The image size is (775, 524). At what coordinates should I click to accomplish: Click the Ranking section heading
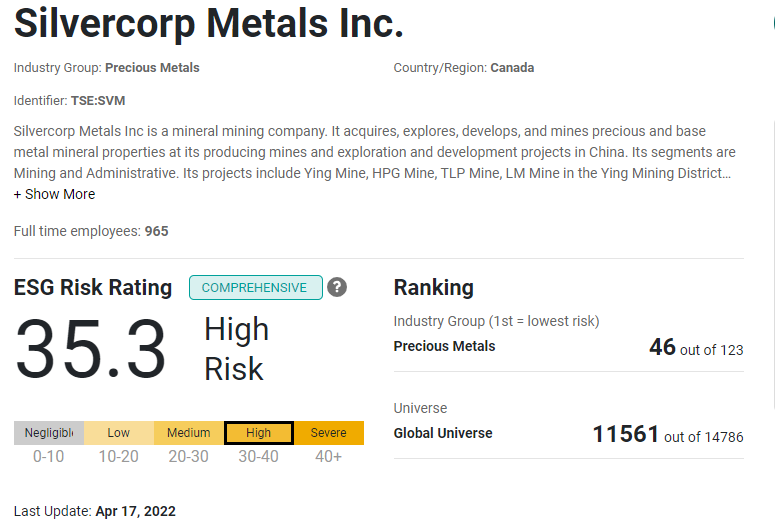(433, 287)
